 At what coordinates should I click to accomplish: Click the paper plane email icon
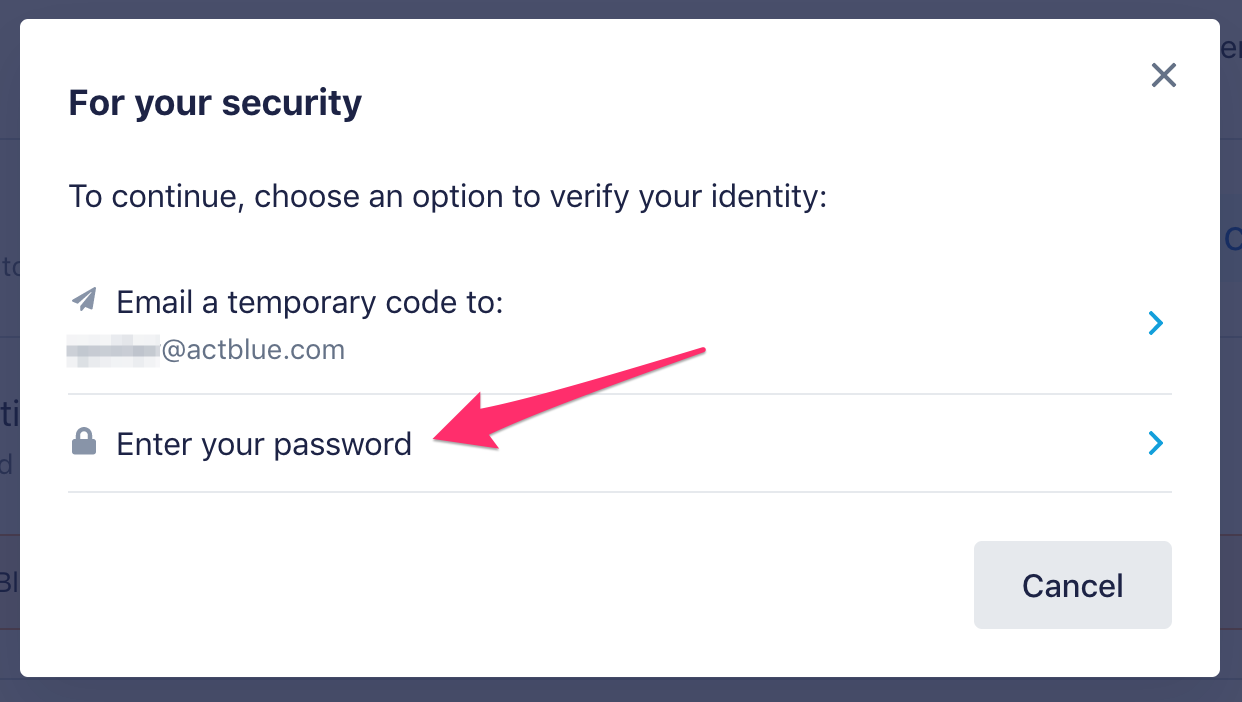point(85,299)
